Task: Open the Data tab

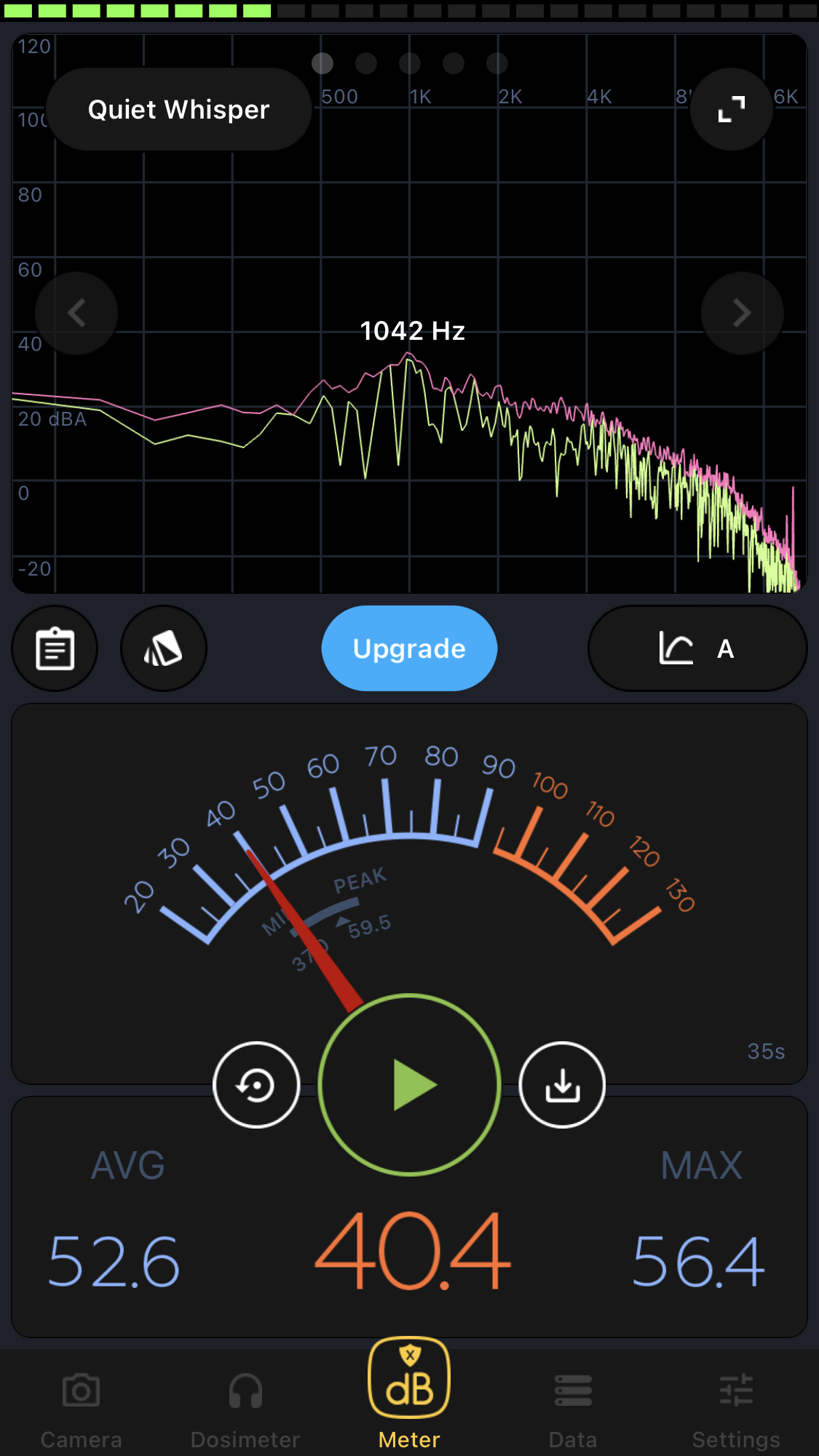Action: click(573, 1409)
